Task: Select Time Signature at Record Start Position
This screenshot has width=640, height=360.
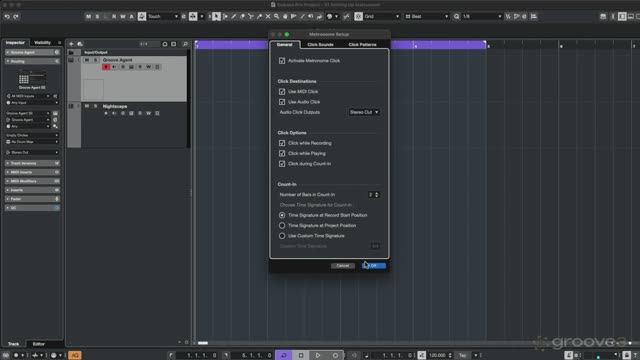Action: pos(282,215)
